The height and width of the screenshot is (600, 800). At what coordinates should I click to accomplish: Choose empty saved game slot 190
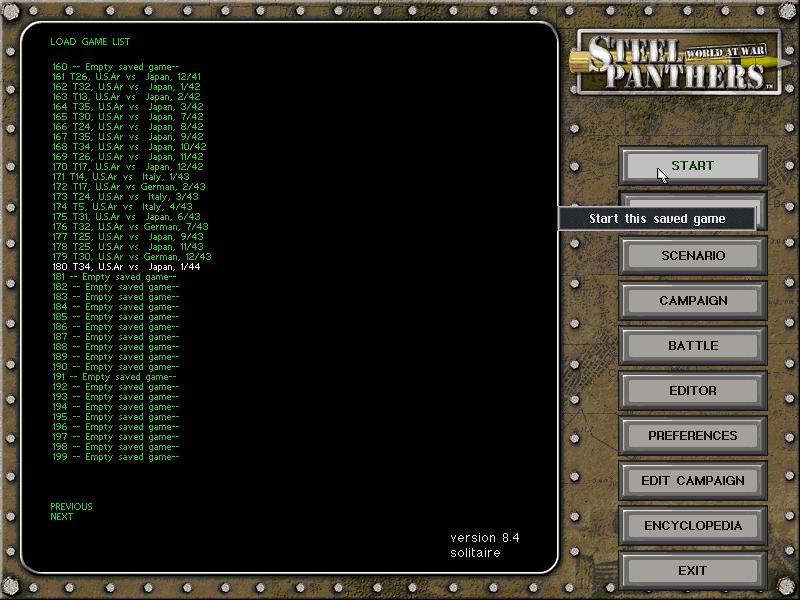pos(116,367)
